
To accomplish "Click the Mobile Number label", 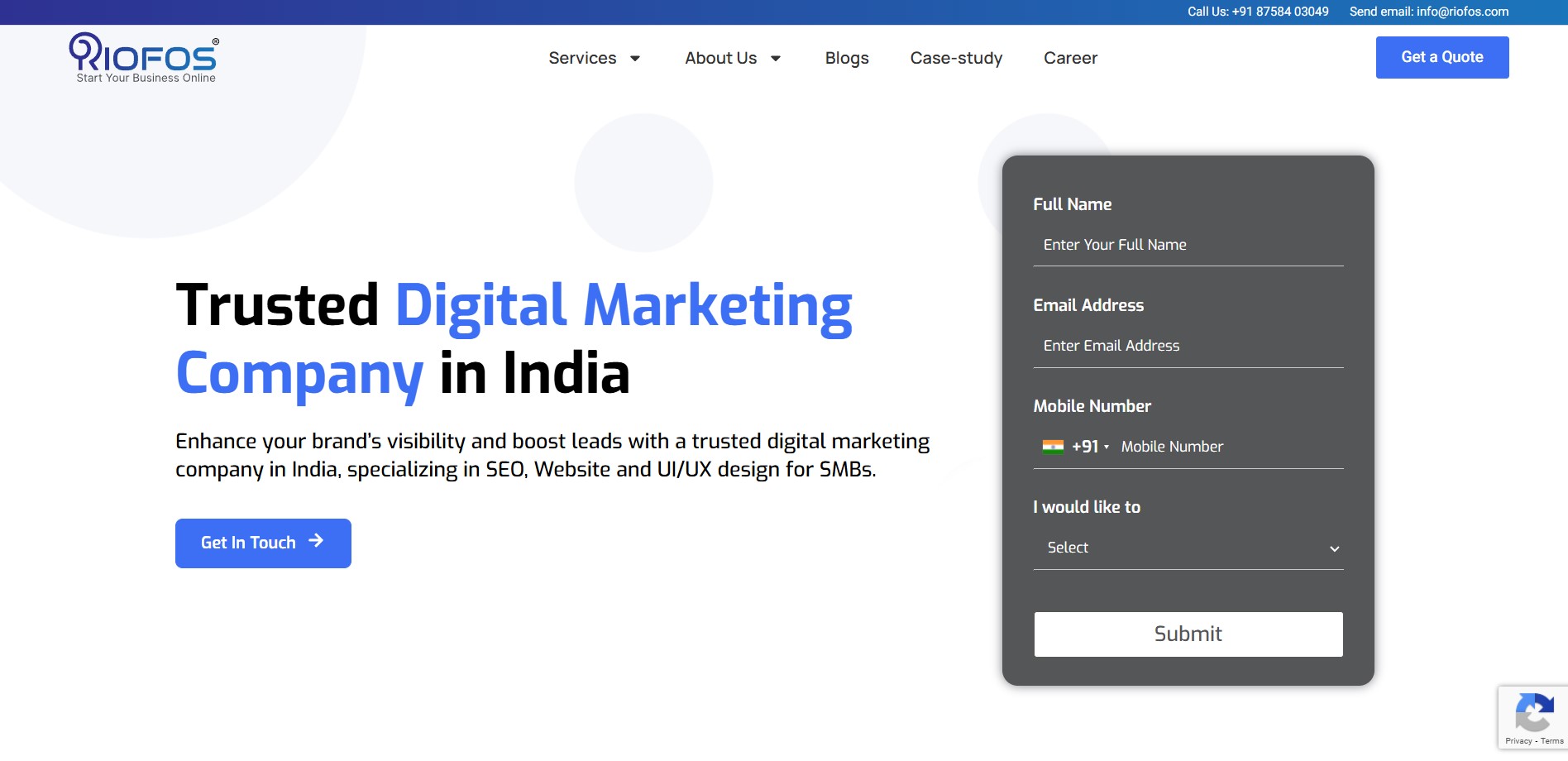I will (x=1092, y=406).
